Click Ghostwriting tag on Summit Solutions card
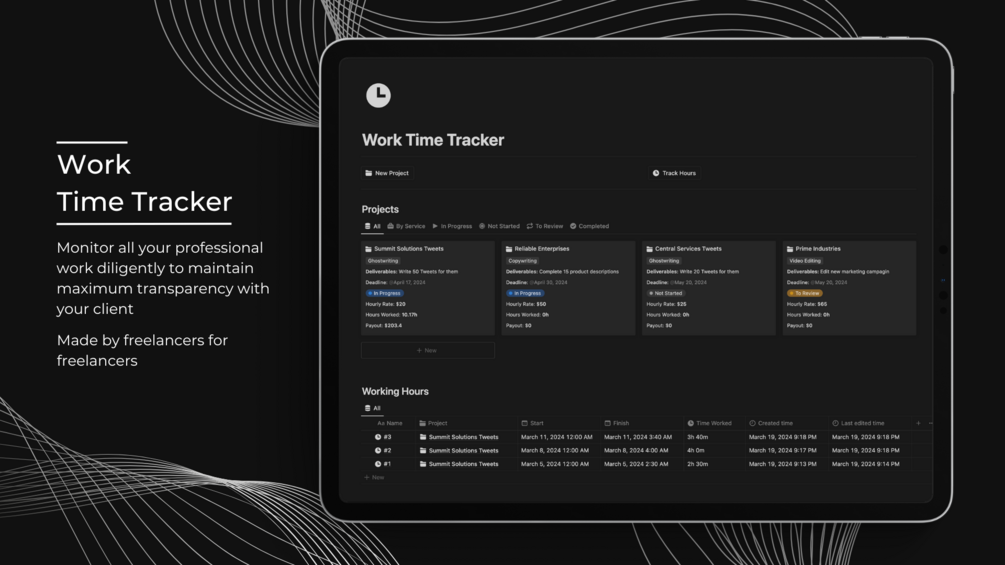The width and height of the screenshot is (1005, 565). click(383, 261)
